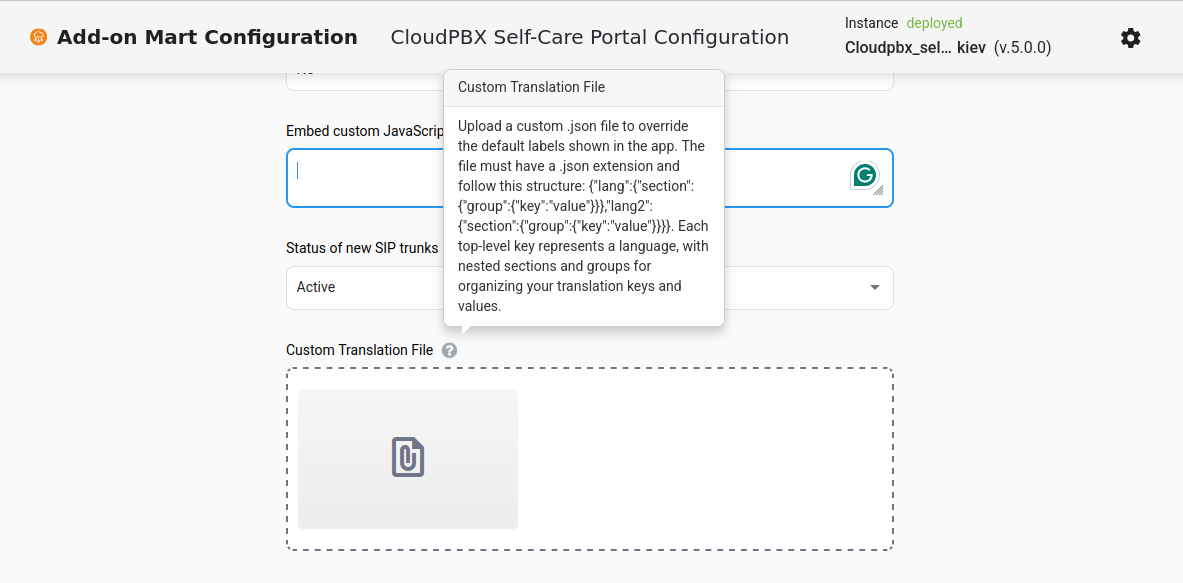
Task: Click the Grammarly icon in the JavaScript box
Action: coord(864,176)
